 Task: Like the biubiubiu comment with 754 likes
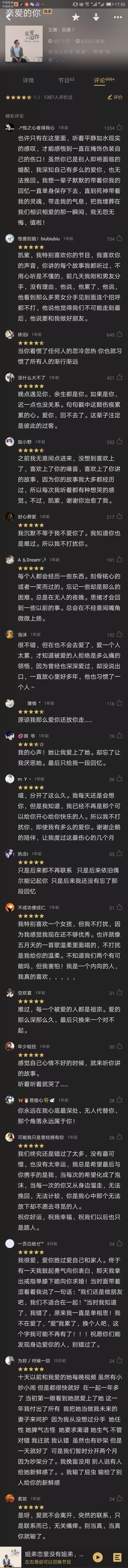119,239
